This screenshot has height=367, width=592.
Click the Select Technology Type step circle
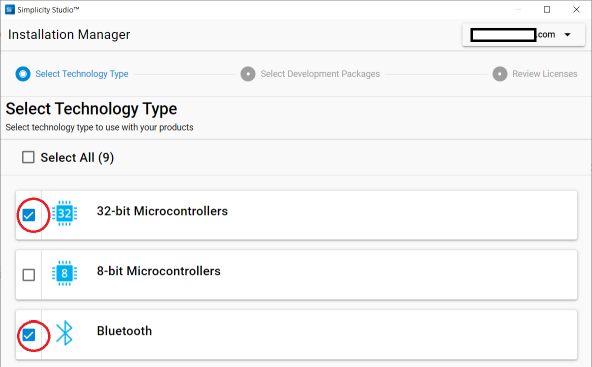coord(23,74)
